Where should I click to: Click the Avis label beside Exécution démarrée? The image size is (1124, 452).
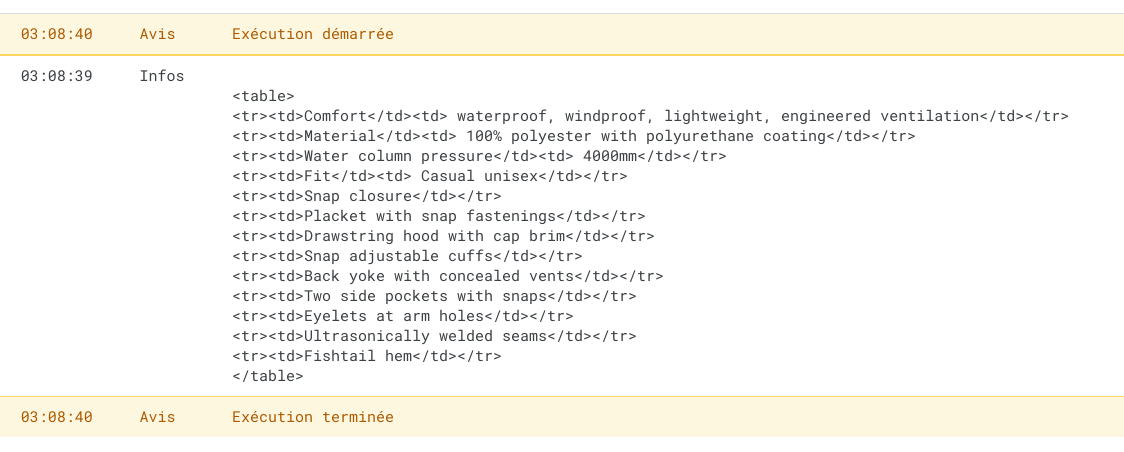coord(157,34)
